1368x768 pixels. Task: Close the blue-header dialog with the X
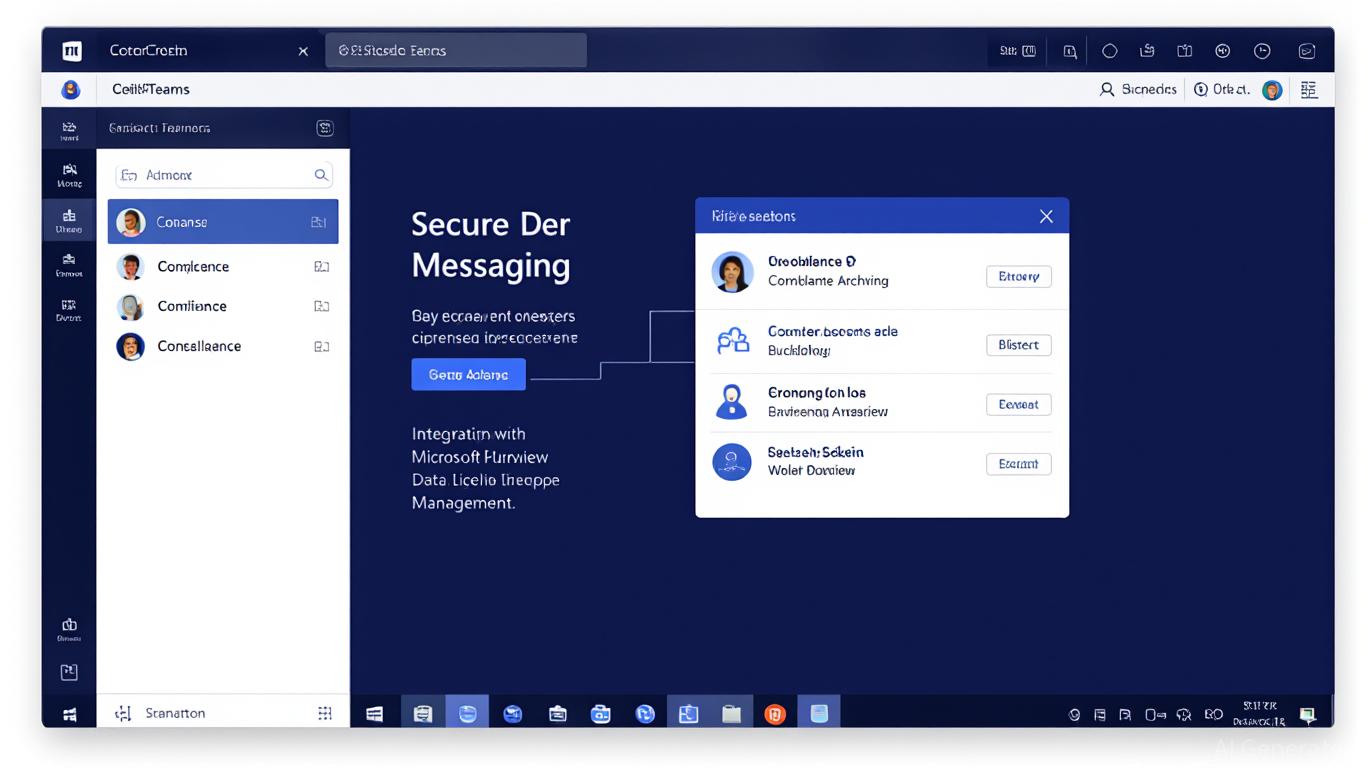pyautogui.click(x=1046, y=216)
